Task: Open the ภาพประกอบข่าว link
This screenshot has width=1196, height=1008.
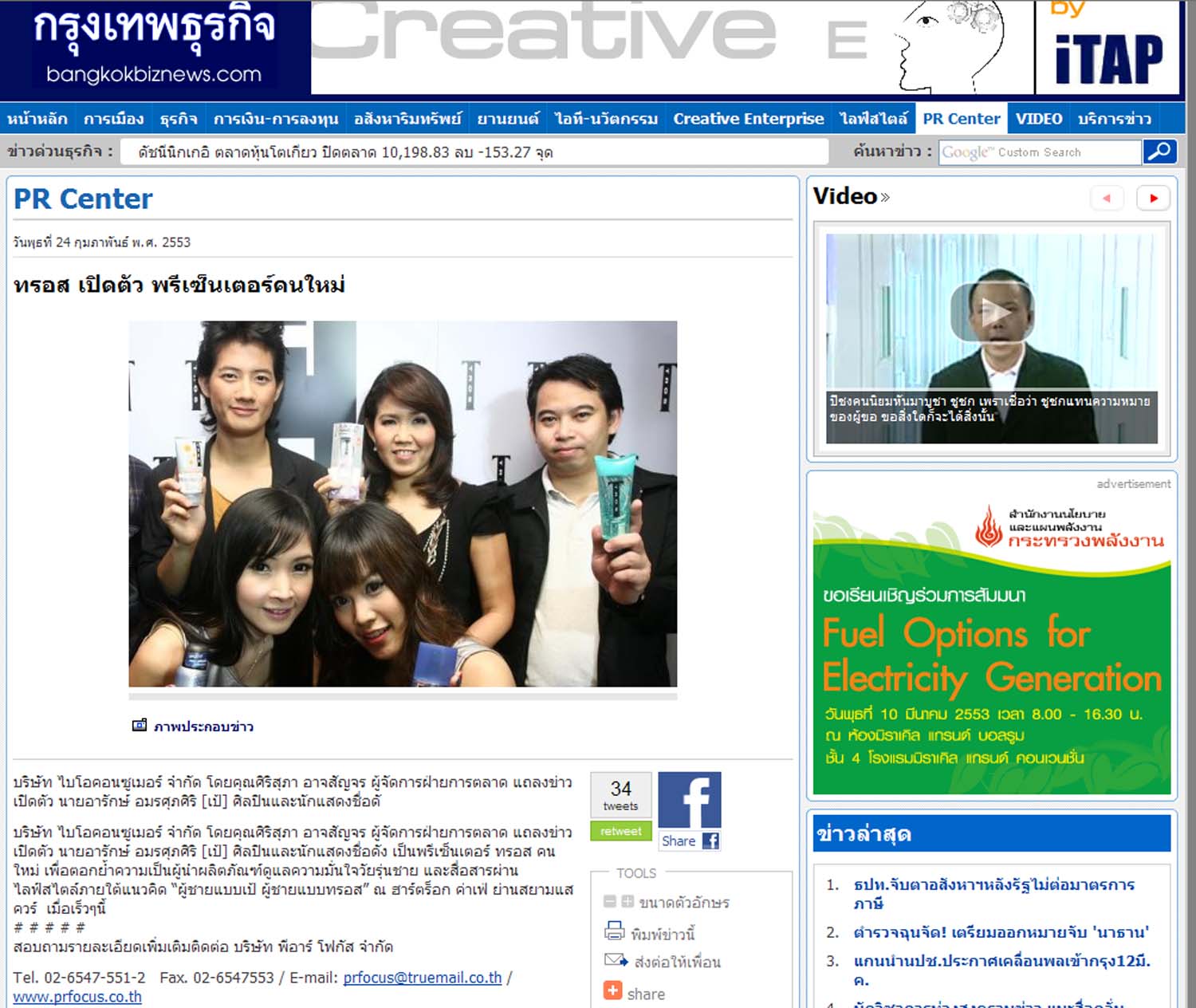Action: [x=203, y=726]
